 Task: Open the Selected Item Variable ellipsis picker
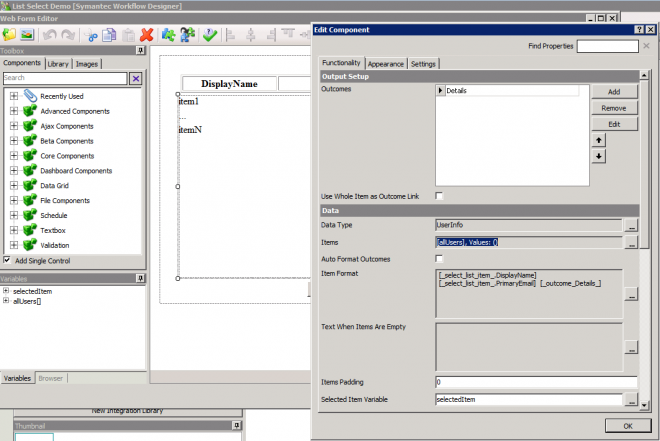[x=631, y=399]
